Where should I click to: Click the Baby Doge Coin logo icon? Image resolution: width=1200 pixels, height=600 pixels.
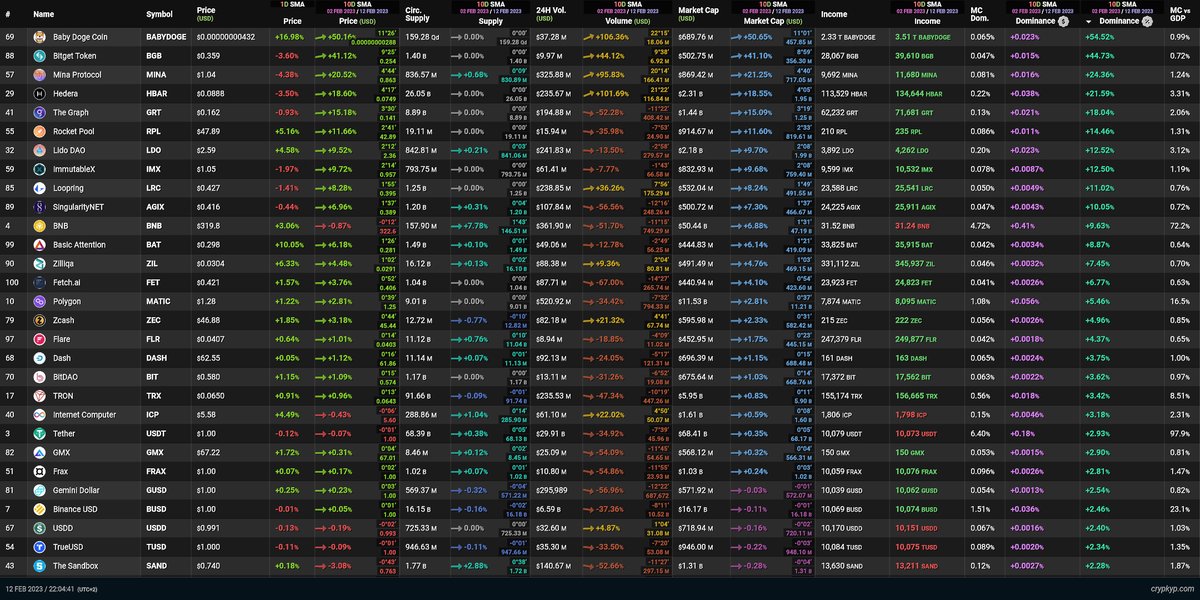point(39,36)
